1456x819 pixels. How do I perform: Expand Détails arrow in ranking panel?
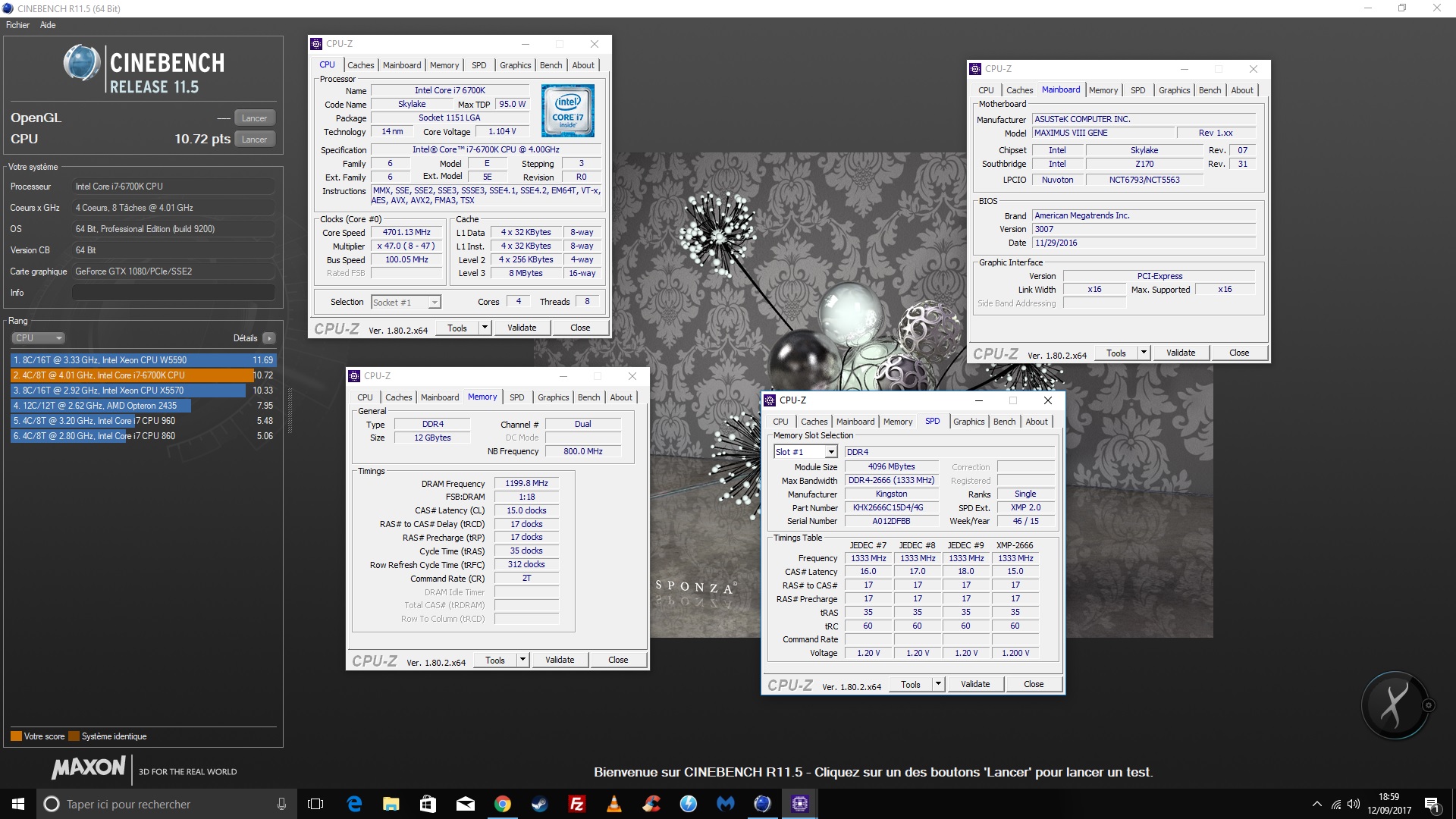tap(269, 338)
